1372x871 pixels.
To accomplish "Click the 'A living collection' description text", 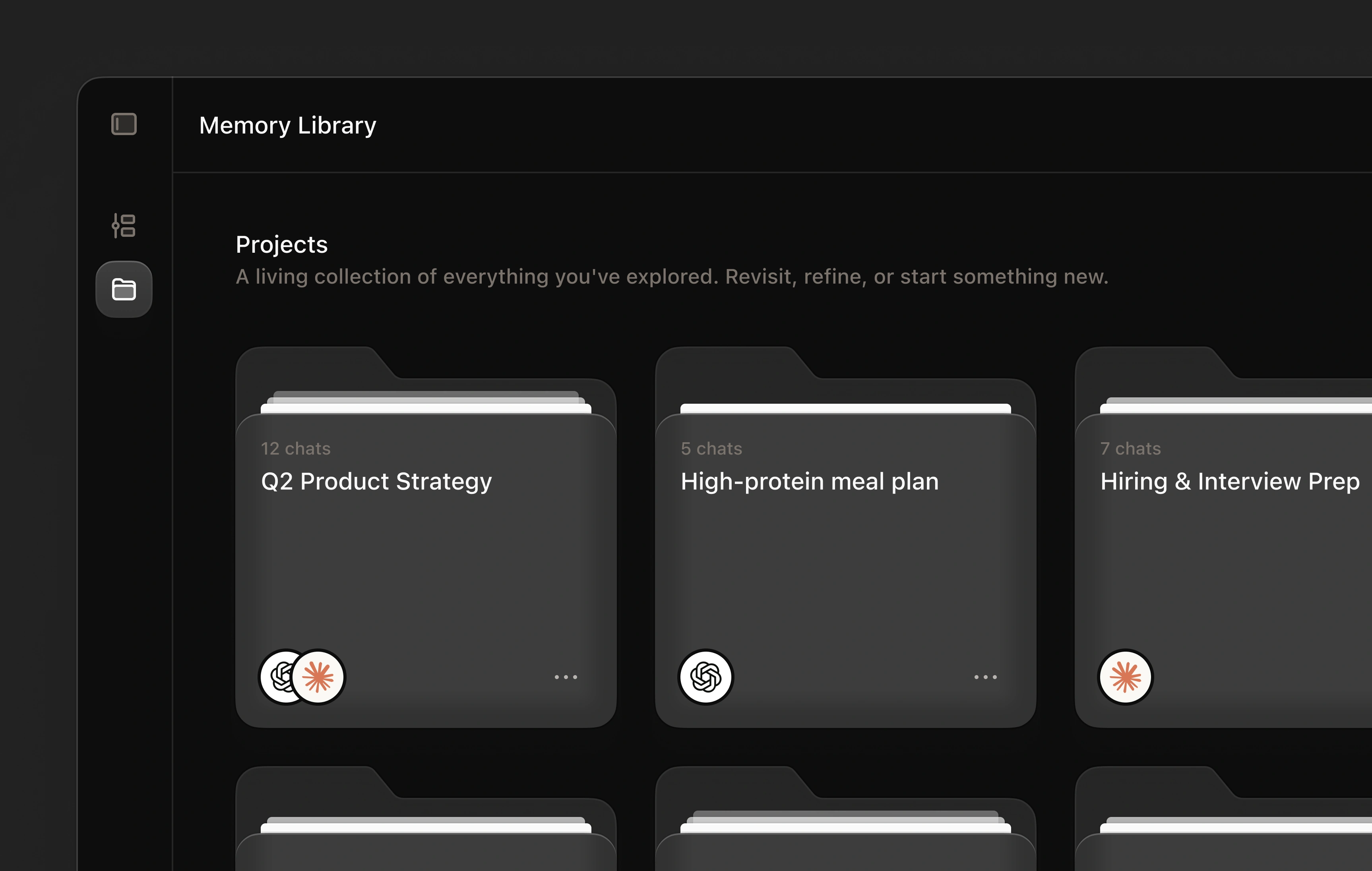I will click(x=672, y=277).
